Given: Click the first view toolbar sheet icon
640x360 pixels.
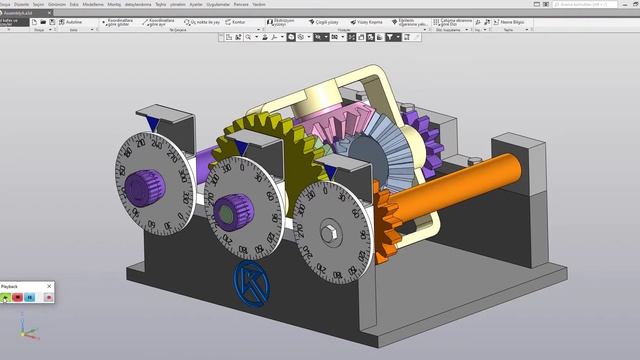Looking at the screenshot, I should (x=229, y=37).
